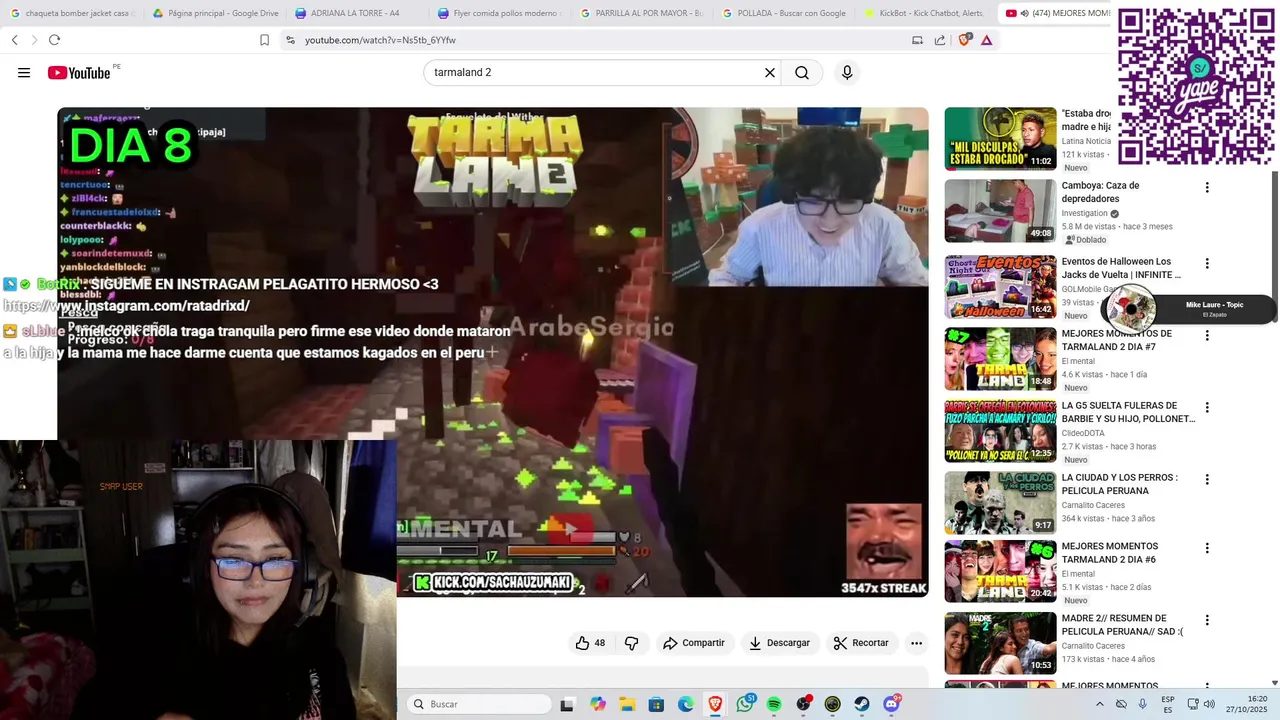
Task: Clear the search text with the X
Action: click(x=770, y=73)
